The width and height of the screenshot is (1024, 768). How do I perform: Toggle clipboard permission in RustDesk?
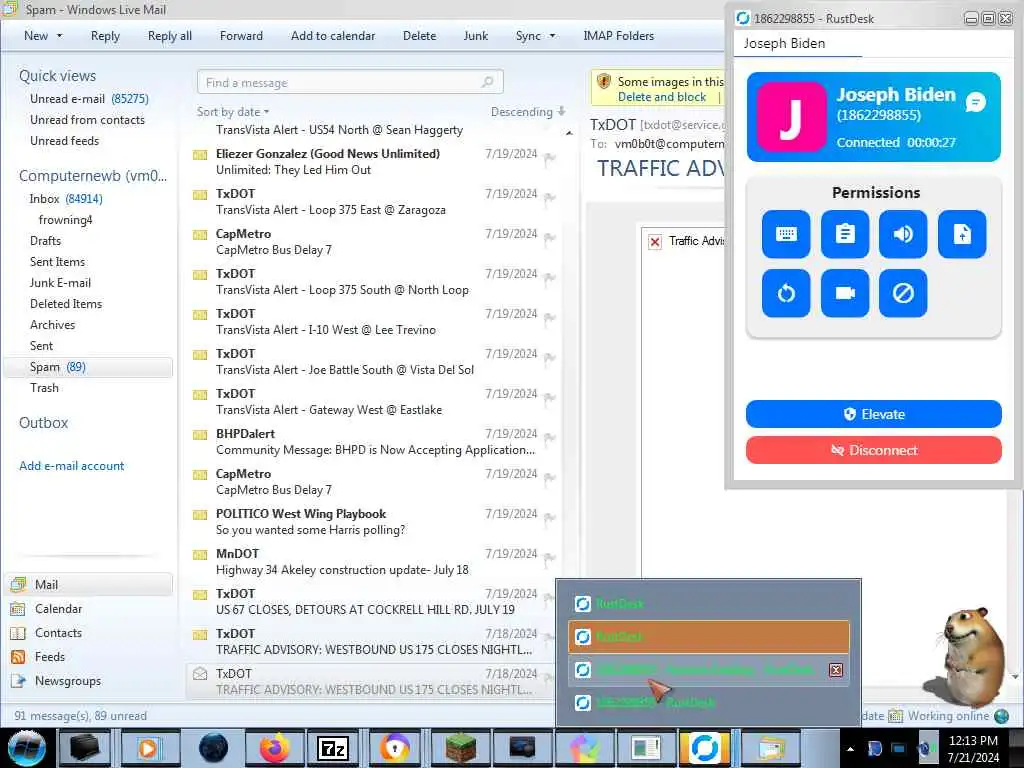coord(844,234)
